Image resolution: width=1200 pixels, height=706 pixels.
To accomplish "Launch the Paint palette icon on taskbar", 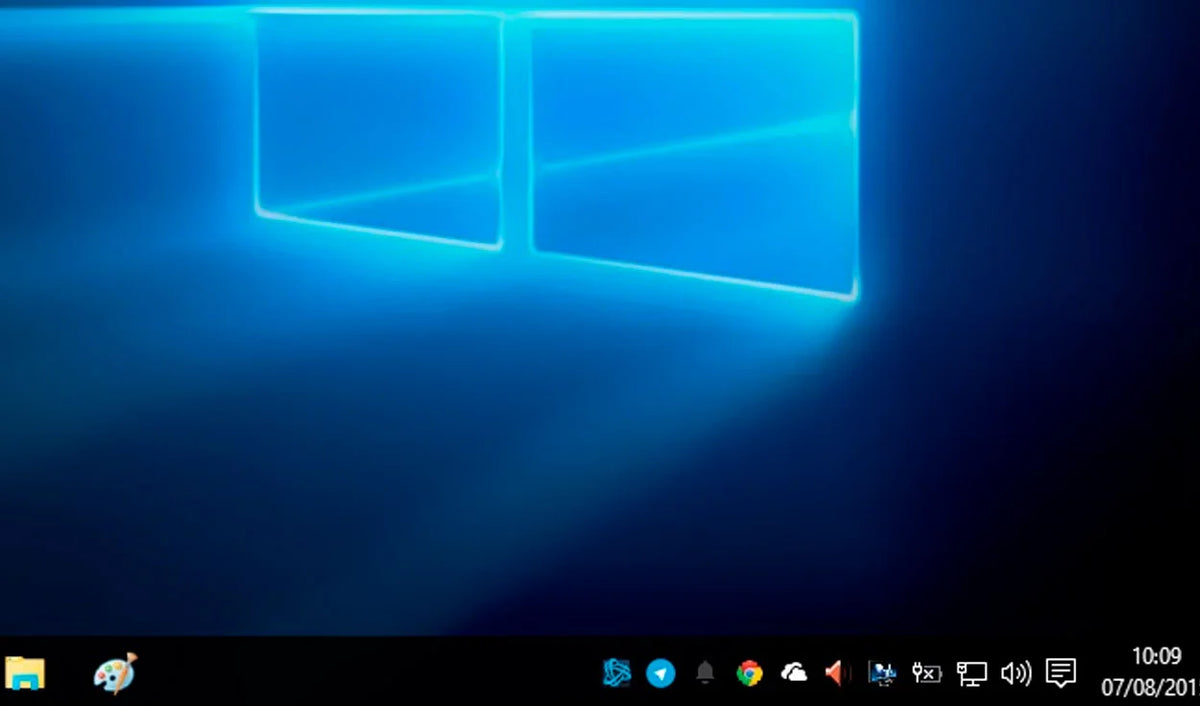I will (115, 673).
